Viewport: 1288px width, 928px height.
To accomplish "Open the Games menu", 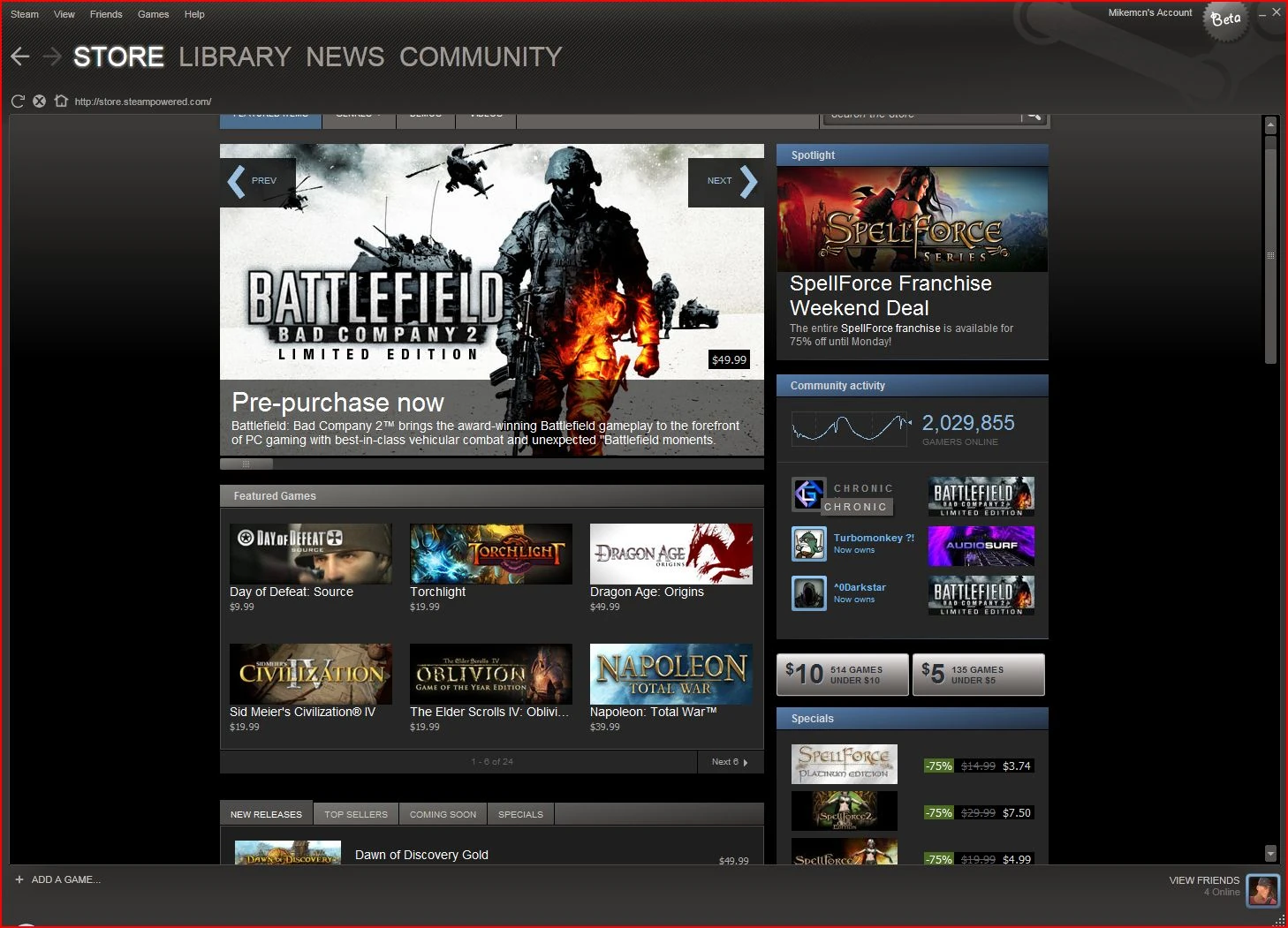I will [154, 14].
